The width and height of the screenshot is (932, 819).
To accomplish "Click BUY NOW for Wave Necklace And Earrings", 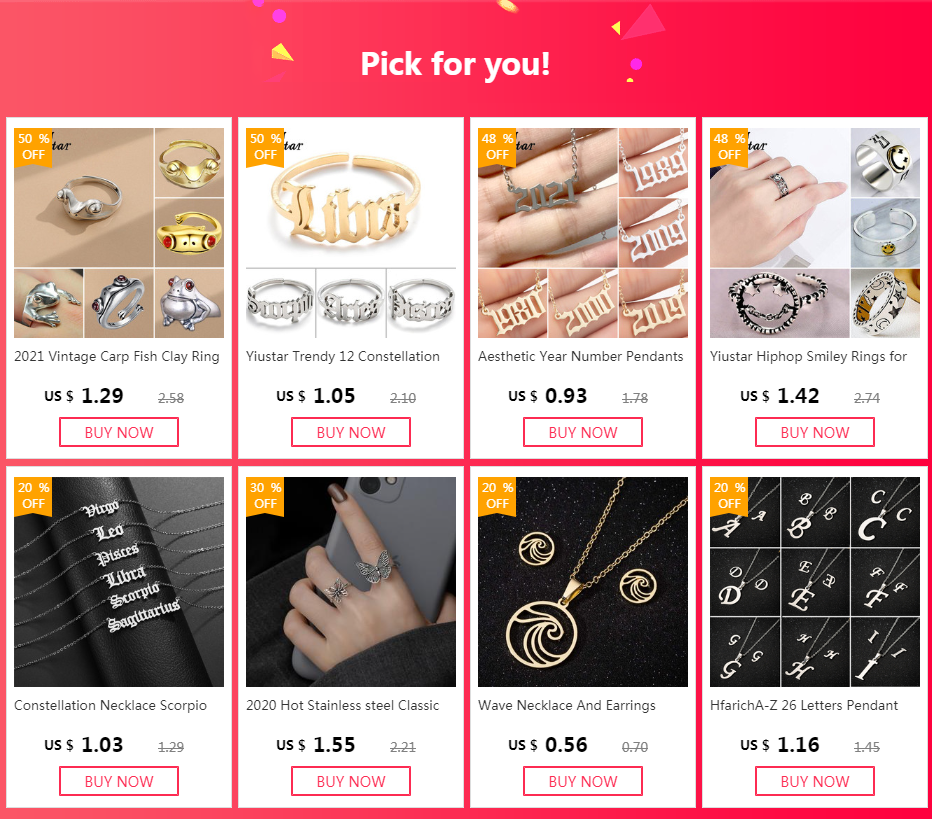I will [582, 781].
